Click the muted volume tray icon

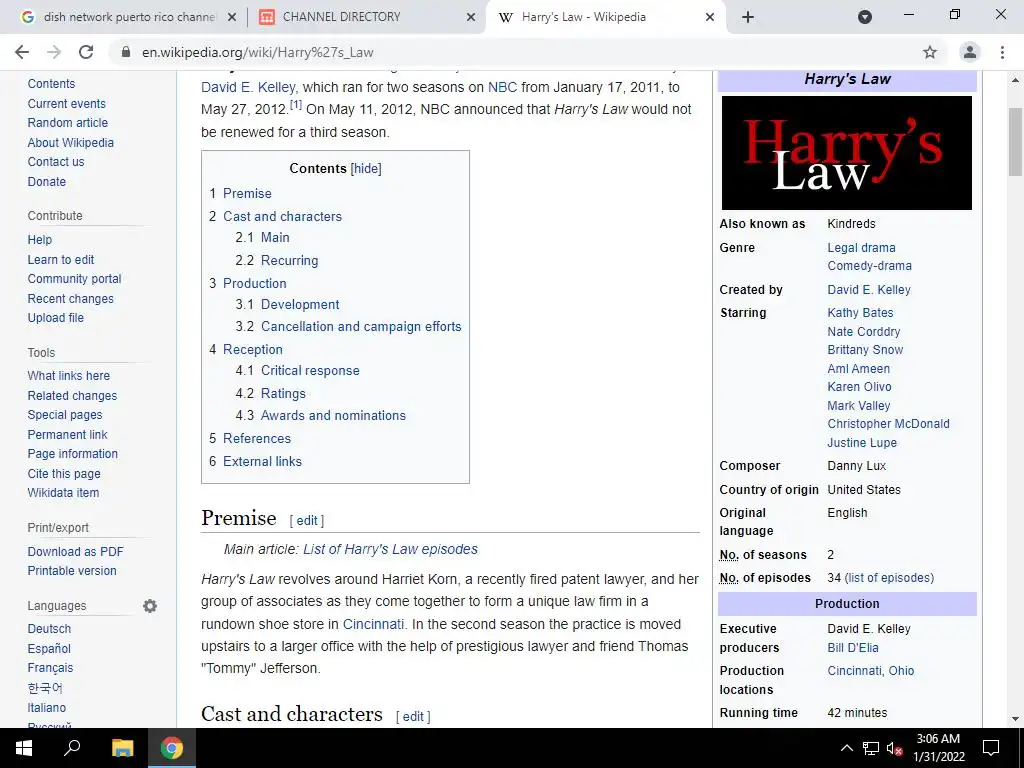(895, 748)
